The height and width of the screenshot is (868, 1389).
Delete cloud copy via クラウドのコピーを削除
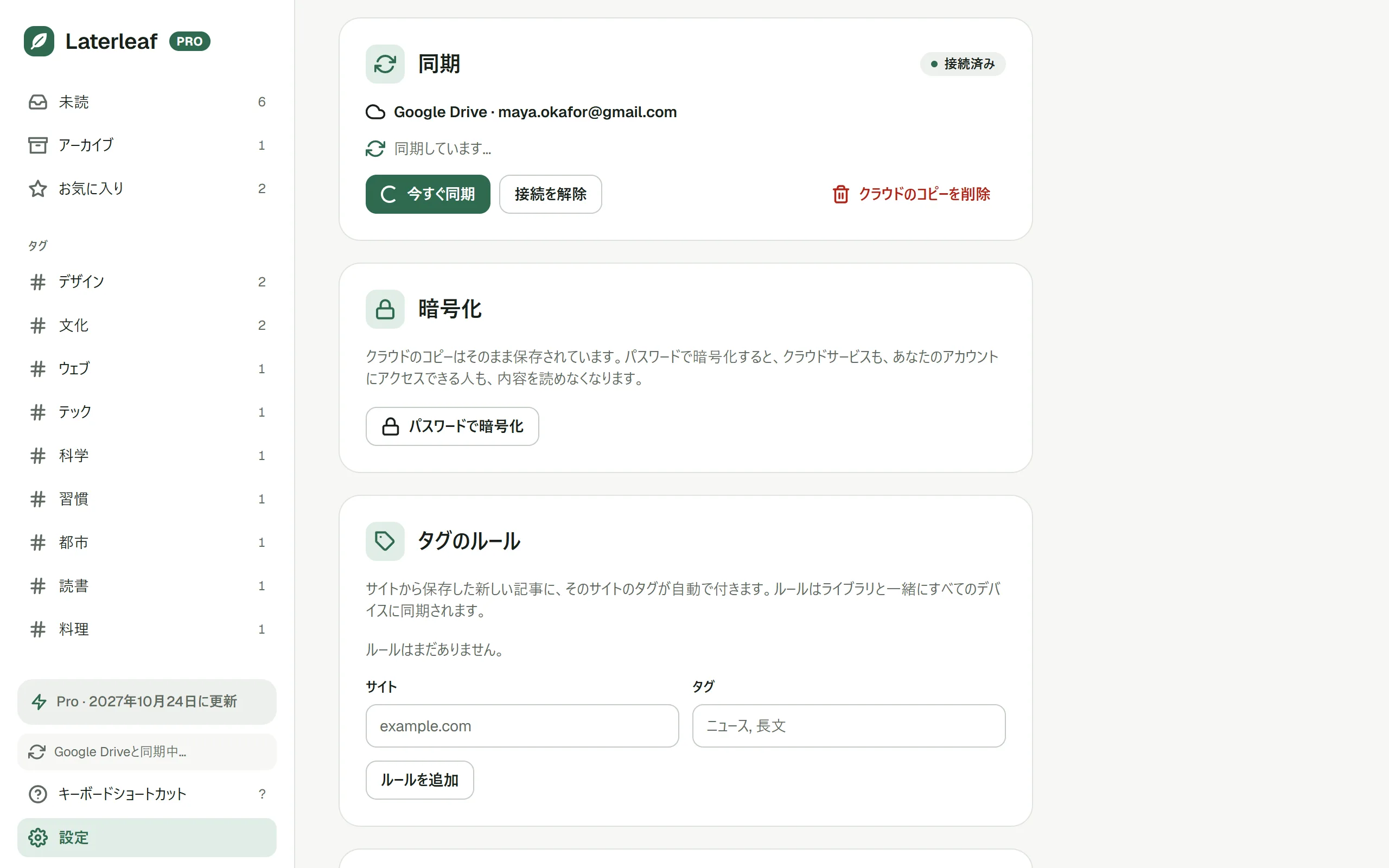pyautogui.click(x=912, y=194)
